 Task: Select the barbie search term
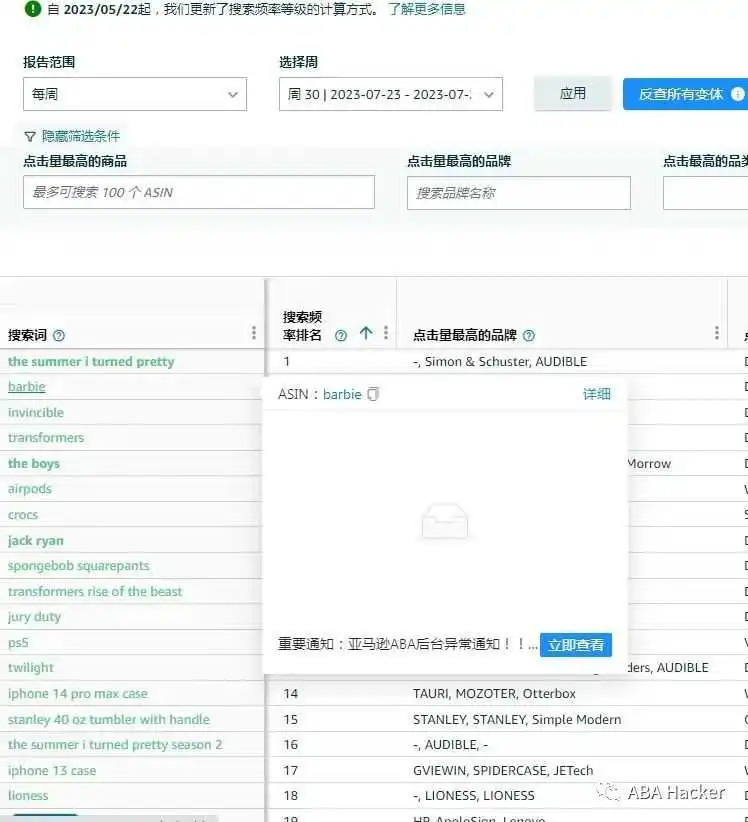click(27, 387)
